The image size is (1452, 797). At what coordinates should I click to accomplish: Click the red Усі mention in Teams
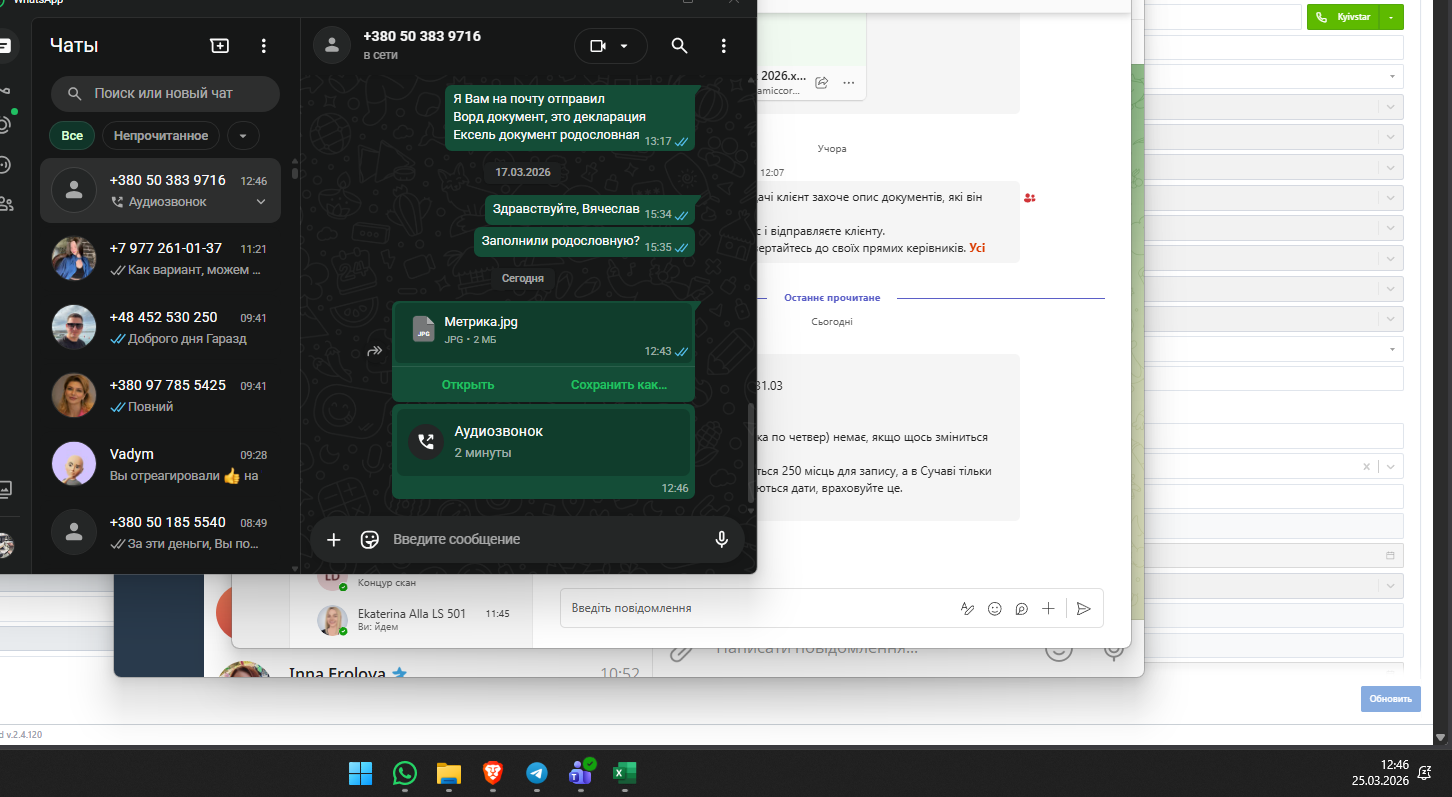[977, 247]
